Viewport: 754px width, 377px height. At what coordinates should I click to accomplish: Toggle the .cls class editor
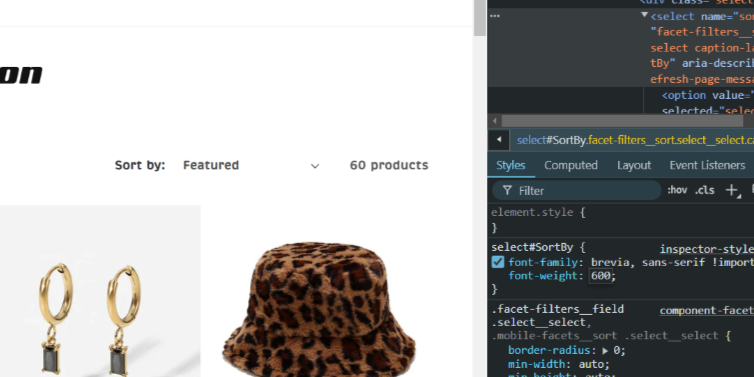tap(704, 190)
